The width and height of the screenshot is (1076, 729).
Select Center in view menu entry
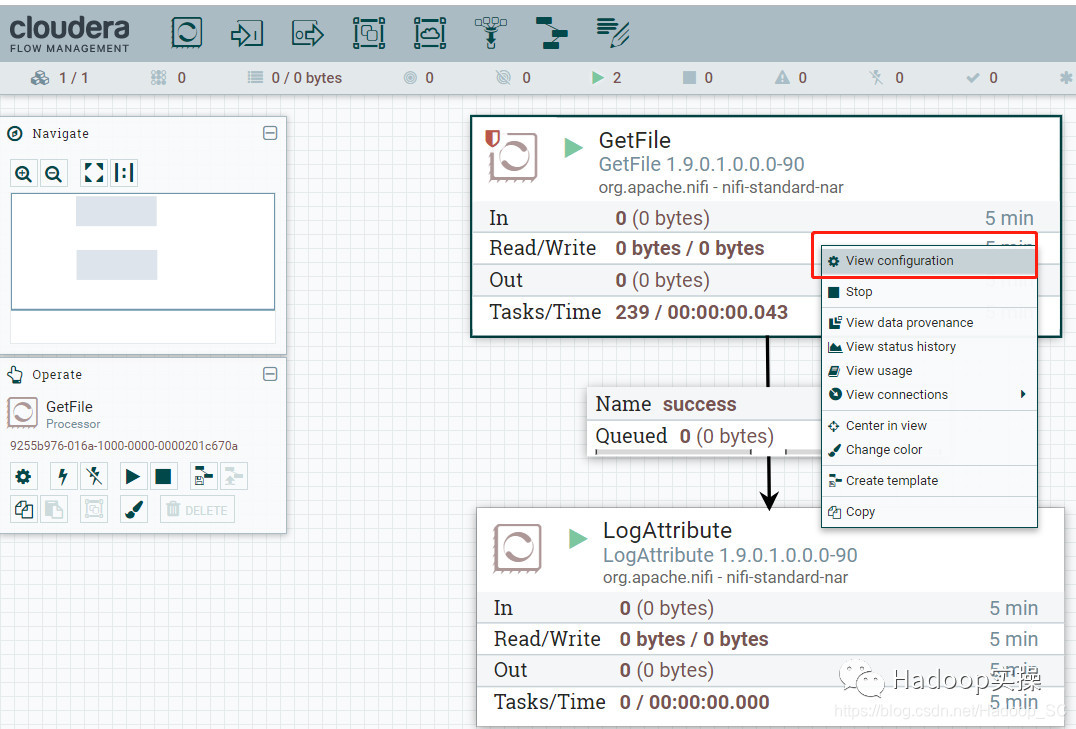928,426
